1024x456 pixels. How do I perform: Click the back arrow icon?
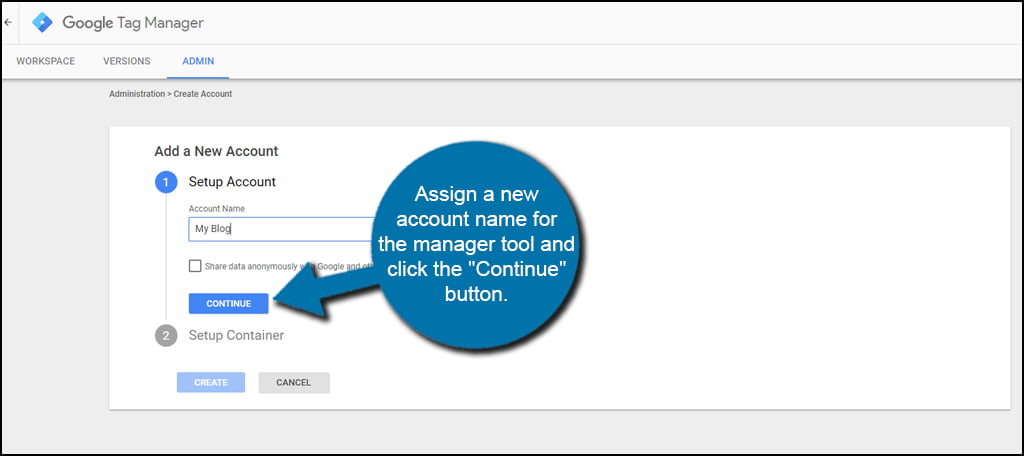[7, 22]
